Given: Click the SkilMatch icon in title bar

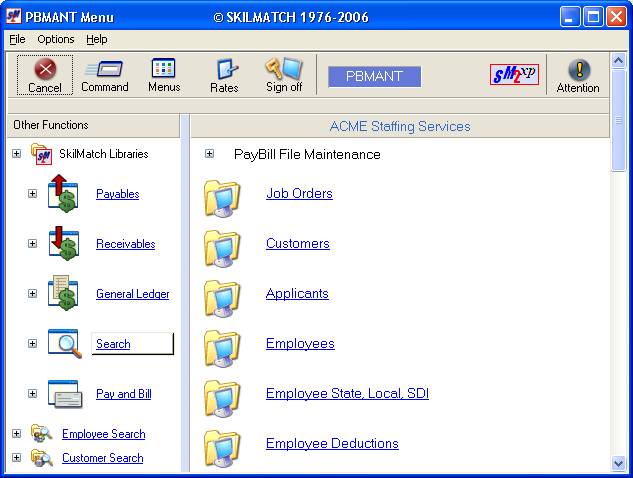Looking at the screenshot, I should 14,17.
